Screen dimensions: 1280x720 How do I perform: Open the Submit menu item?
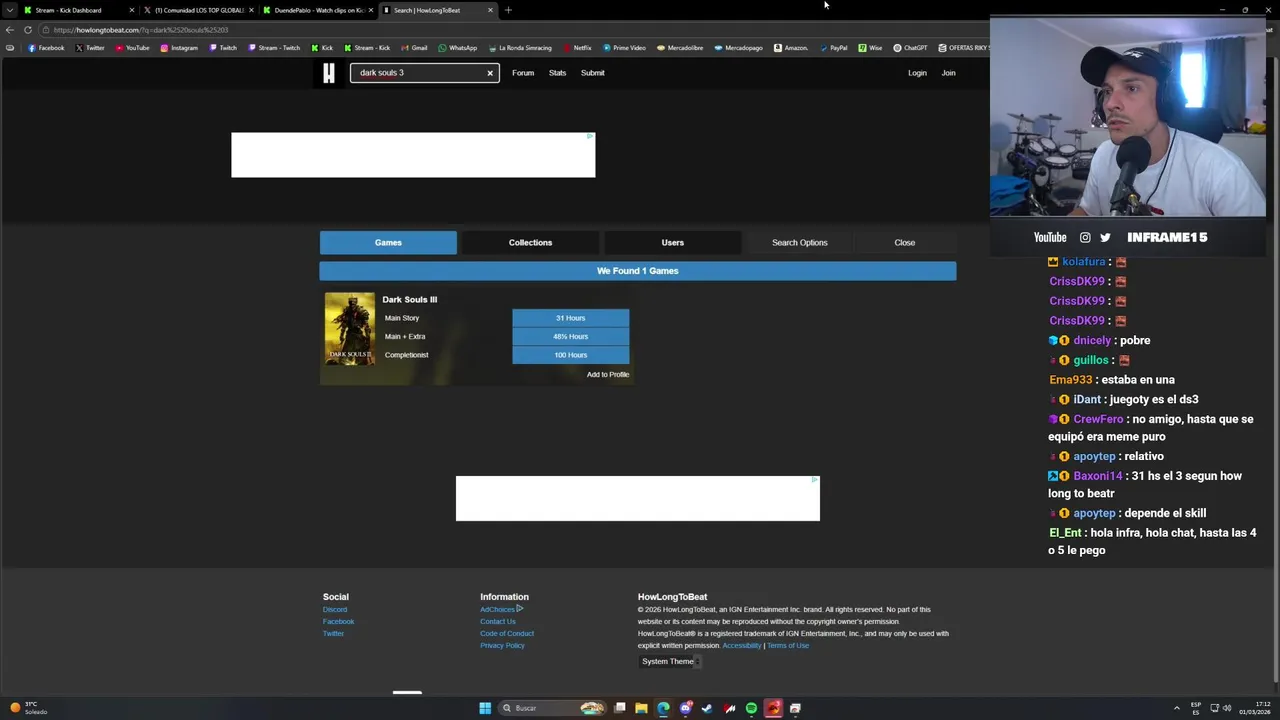593,73
